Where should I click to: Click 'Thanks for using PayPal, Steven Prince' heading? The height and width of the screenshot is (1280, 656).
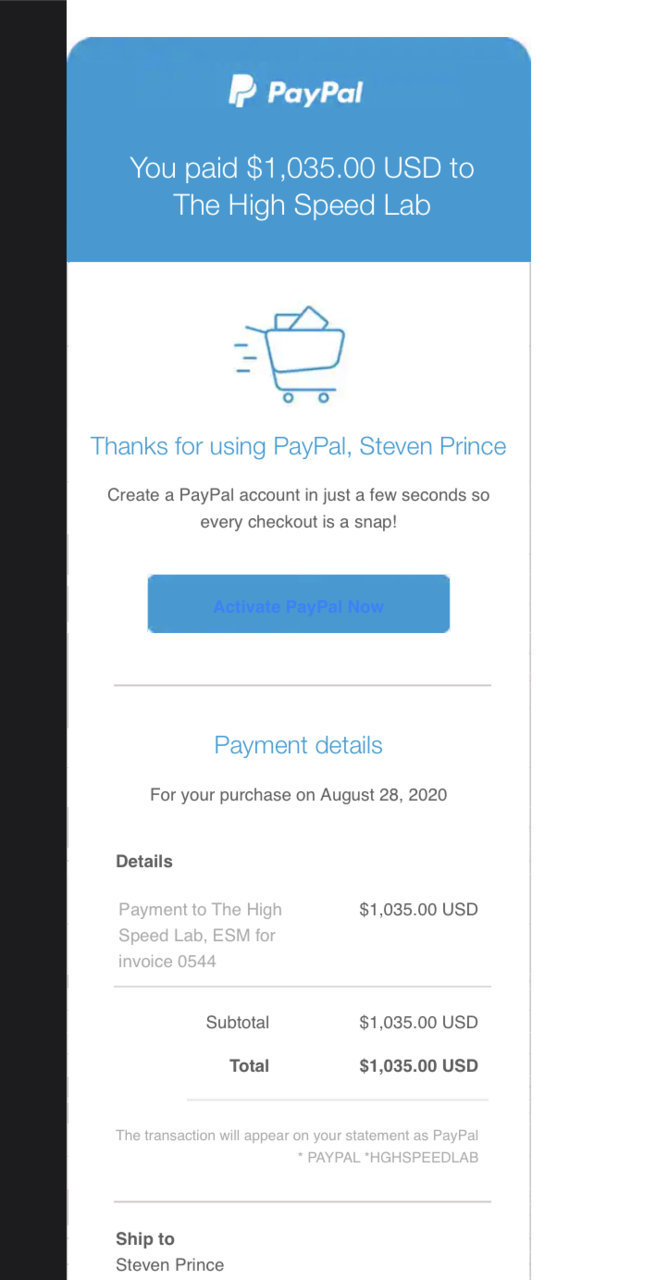pyautogui.click(x=298, y=446)
